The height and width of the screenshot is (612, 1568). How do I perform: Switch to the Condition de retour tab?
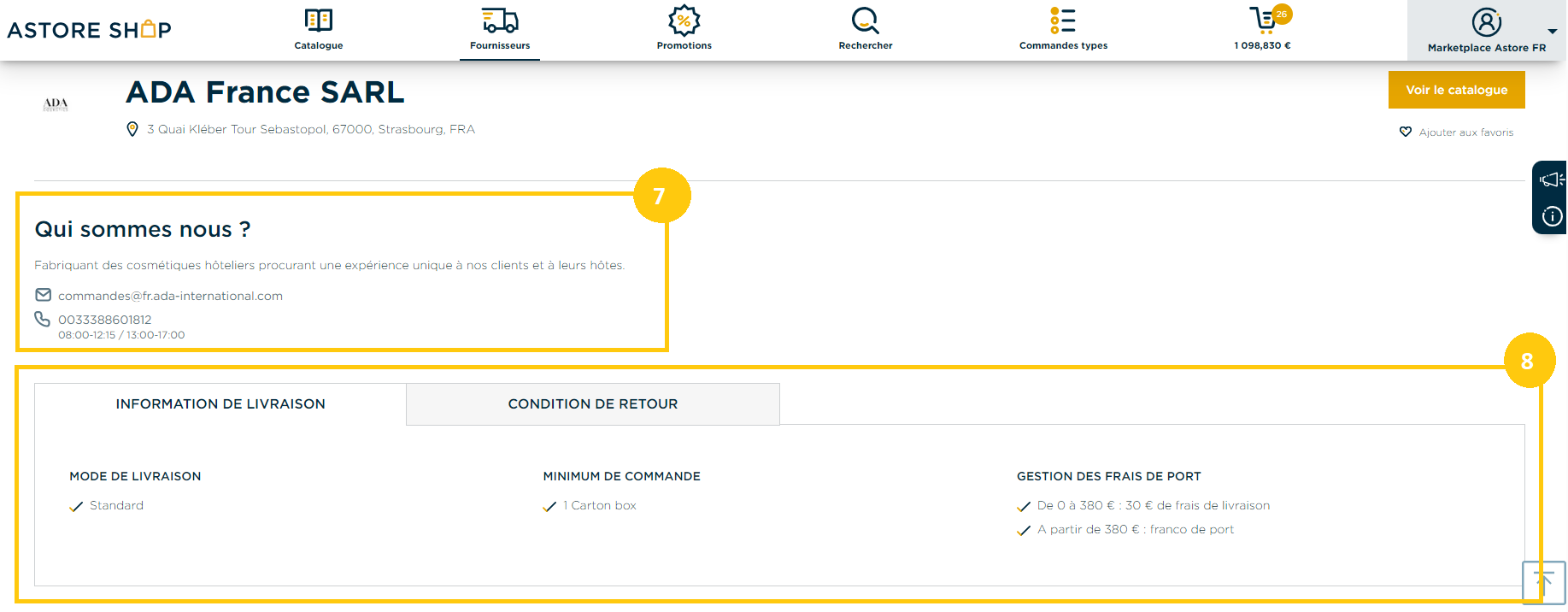click(x=593, y=404)
